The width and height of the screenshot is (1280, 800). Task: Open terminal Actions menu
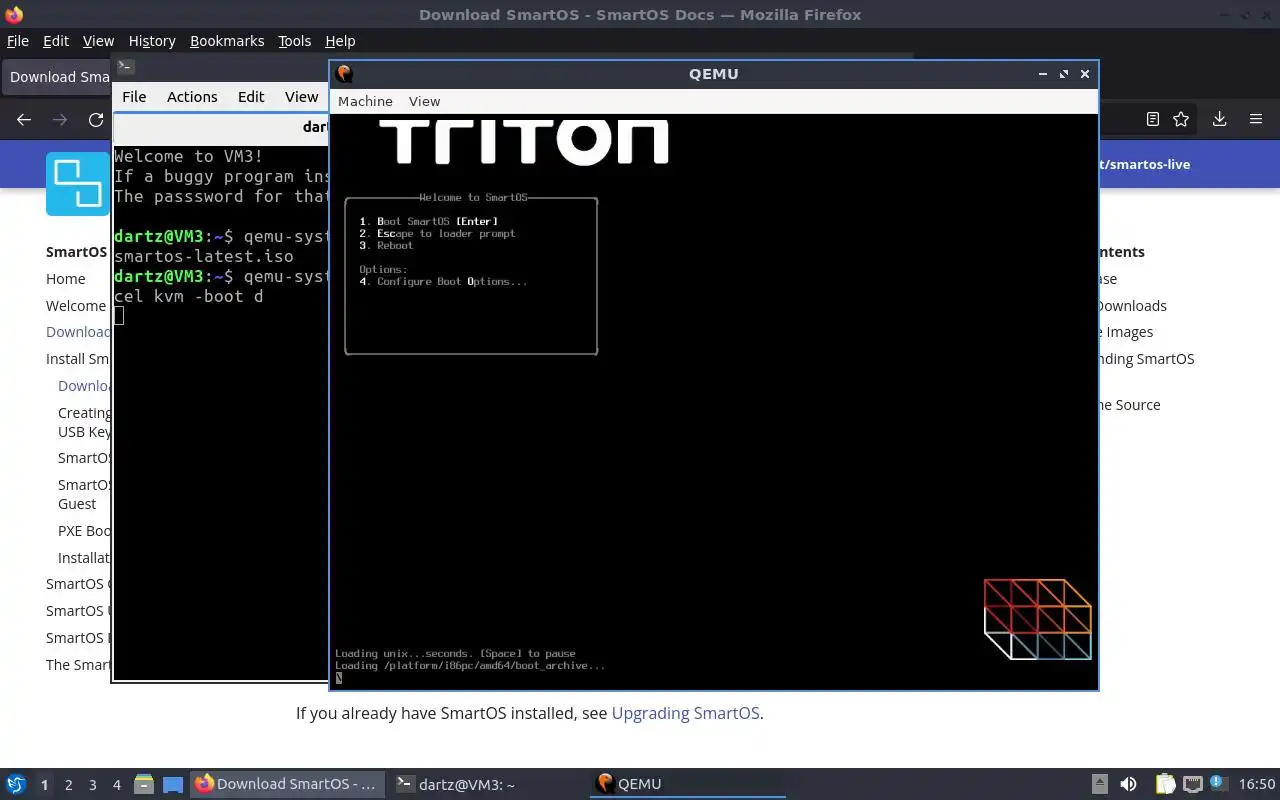point(192,97)
